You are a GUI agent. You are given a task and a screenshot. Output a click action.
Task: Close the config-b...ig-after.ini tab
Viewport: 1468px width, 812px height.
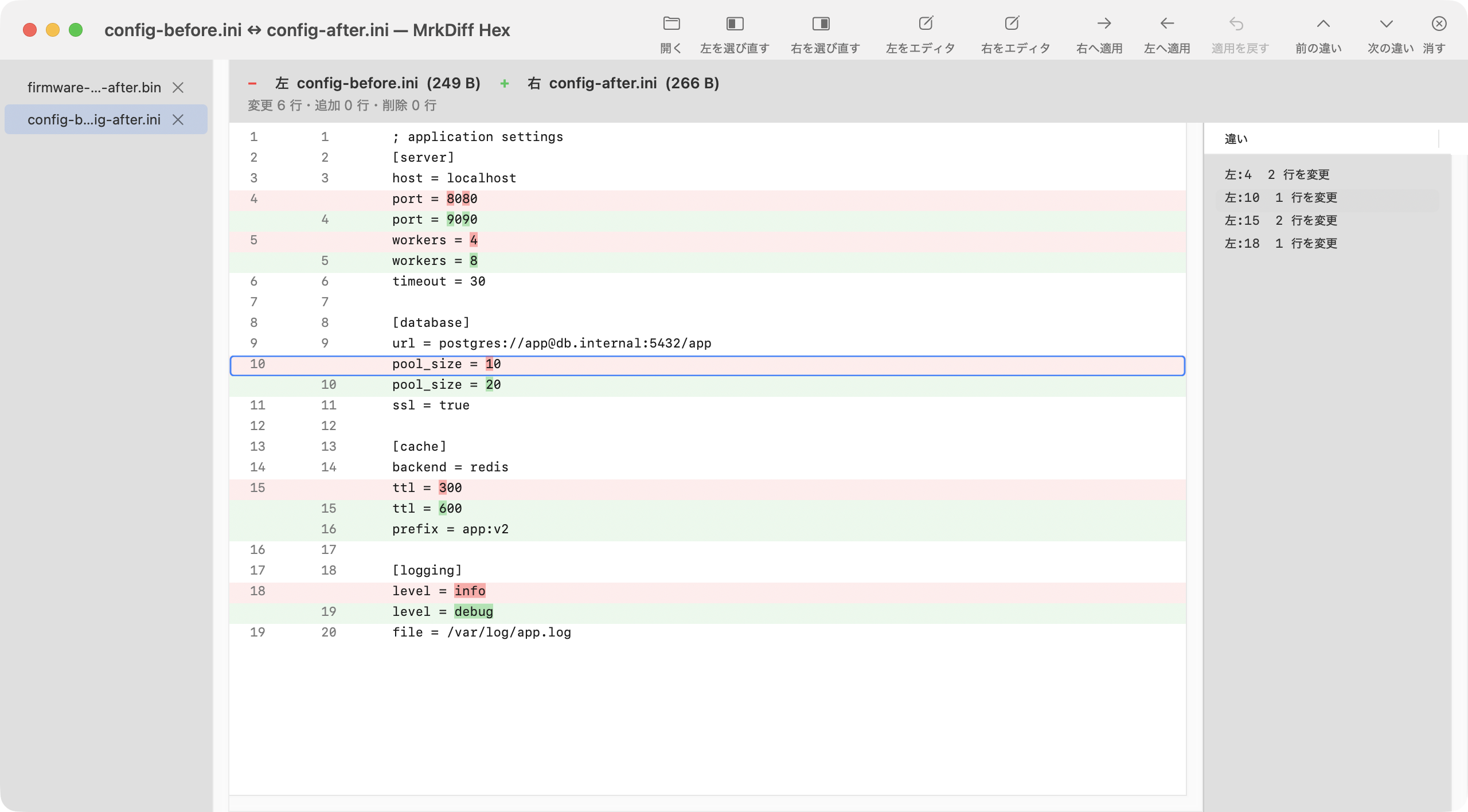point(178,119)
